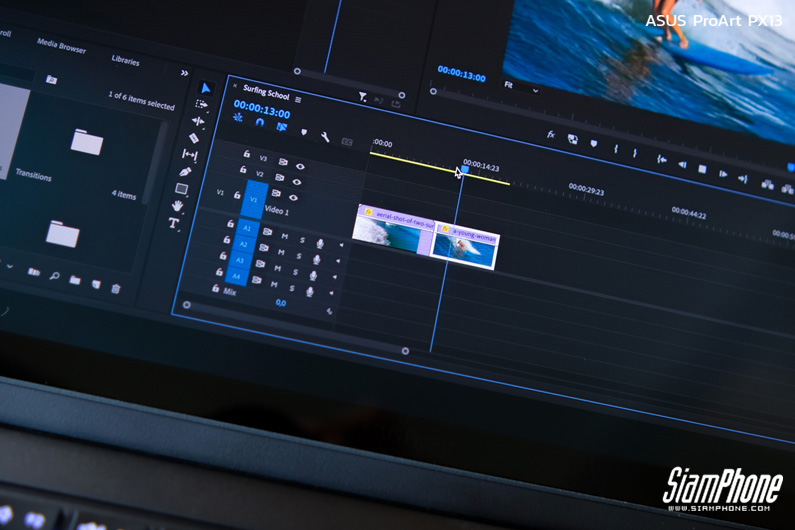This screenshot has width=795, height=530.
Task: Open timeline wrench display settings
Action: 325,137
